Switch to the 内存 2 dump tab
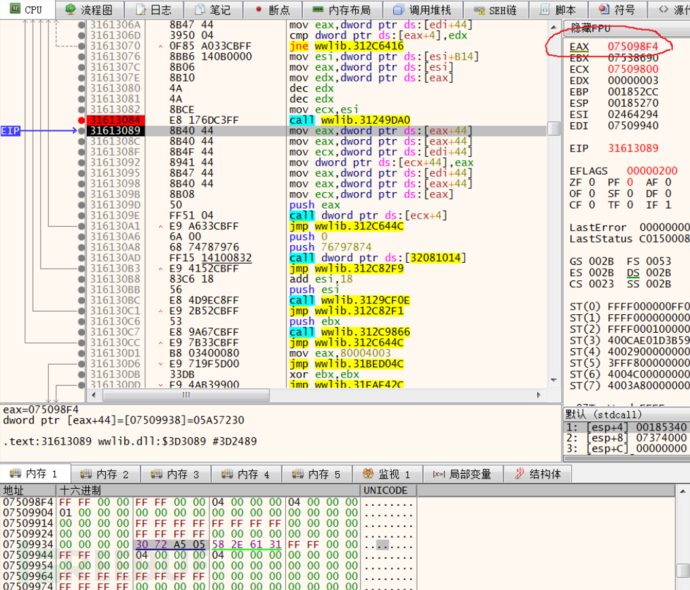690x590 pixels. [x=105, y=474]
